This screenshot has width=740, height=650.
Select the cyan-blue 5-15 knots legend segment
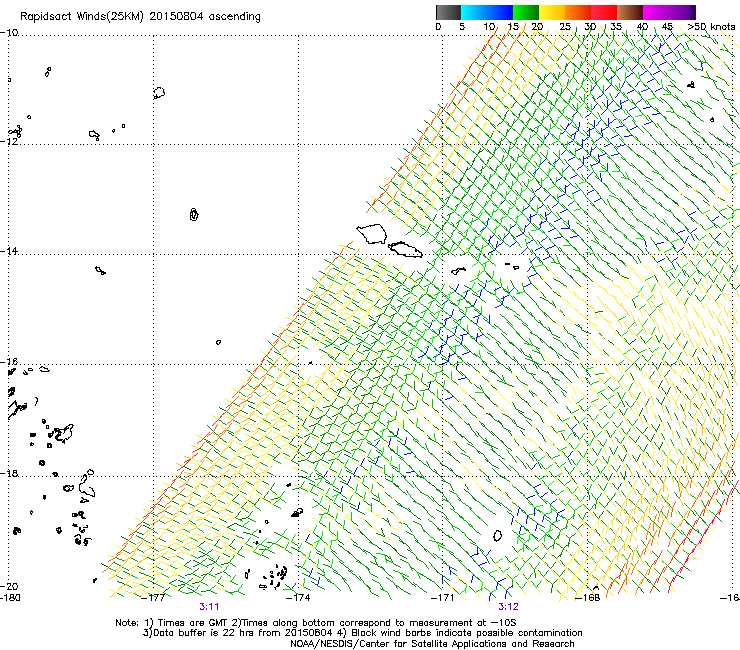487,12
